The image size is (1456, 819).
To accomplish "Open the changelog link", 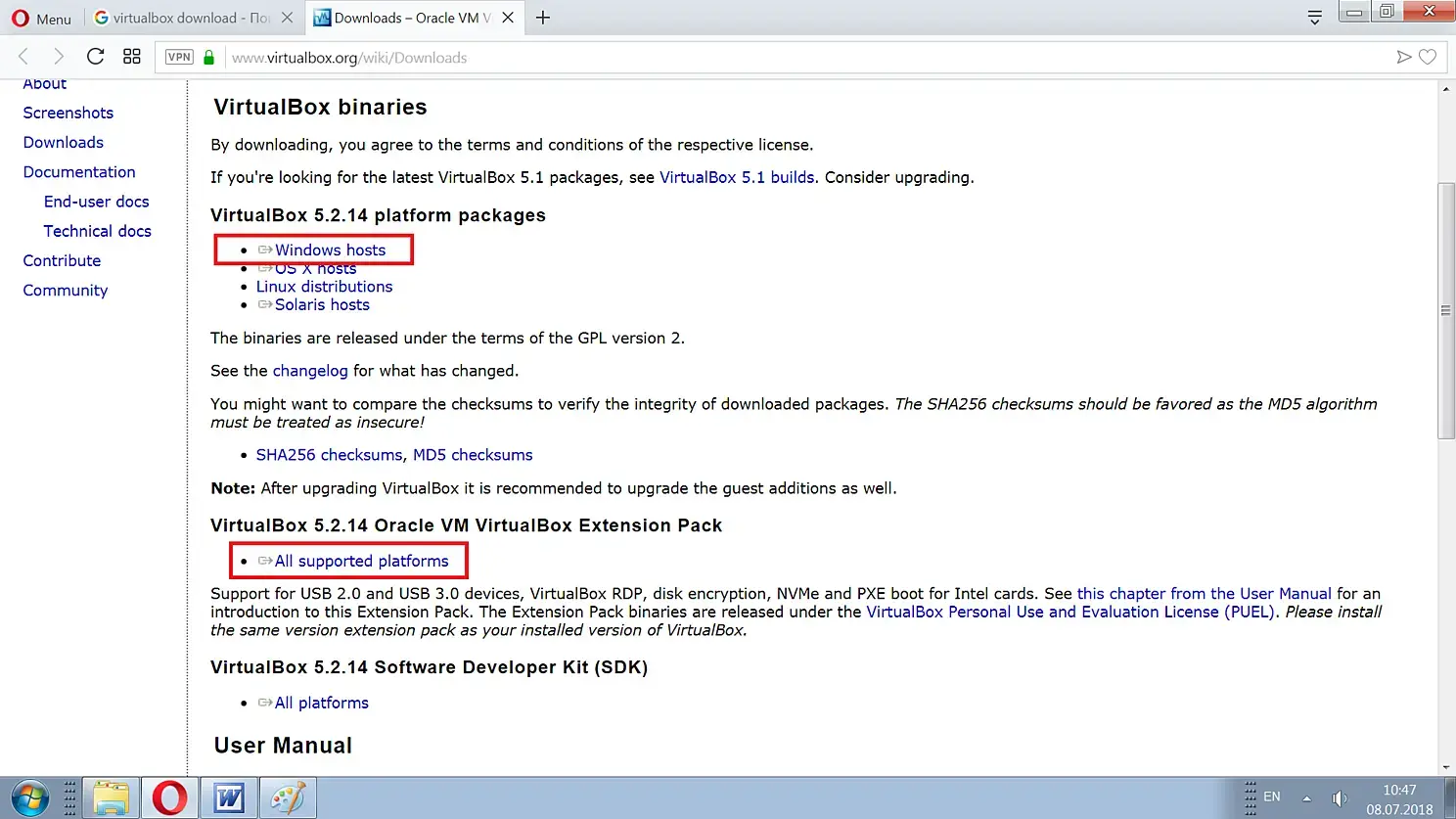I will tap(310, 371).
